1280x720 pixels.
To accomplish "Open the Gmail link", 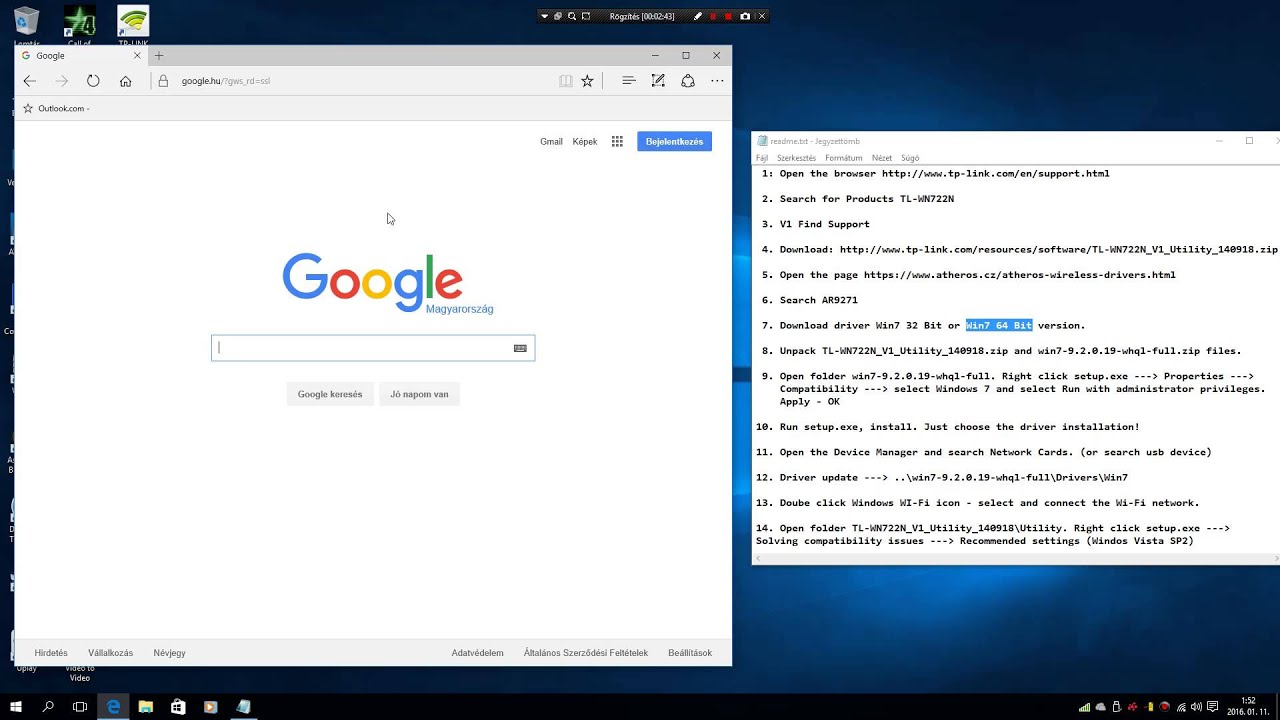I will pyautogui.click(x=551, y=142).
